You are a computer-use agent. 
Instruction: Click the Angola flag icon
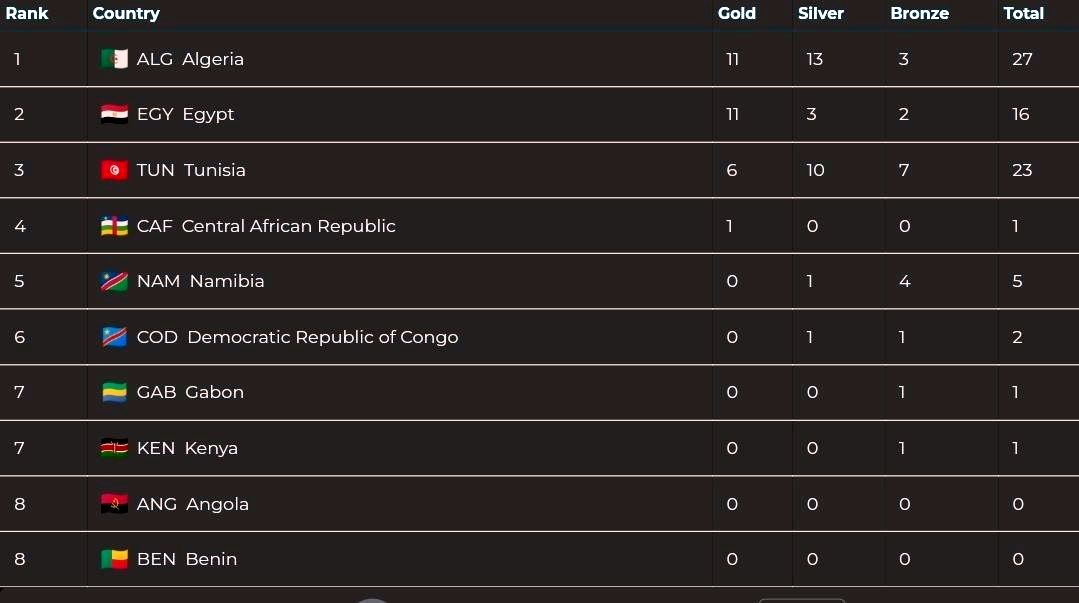click(x=114, y=504)
